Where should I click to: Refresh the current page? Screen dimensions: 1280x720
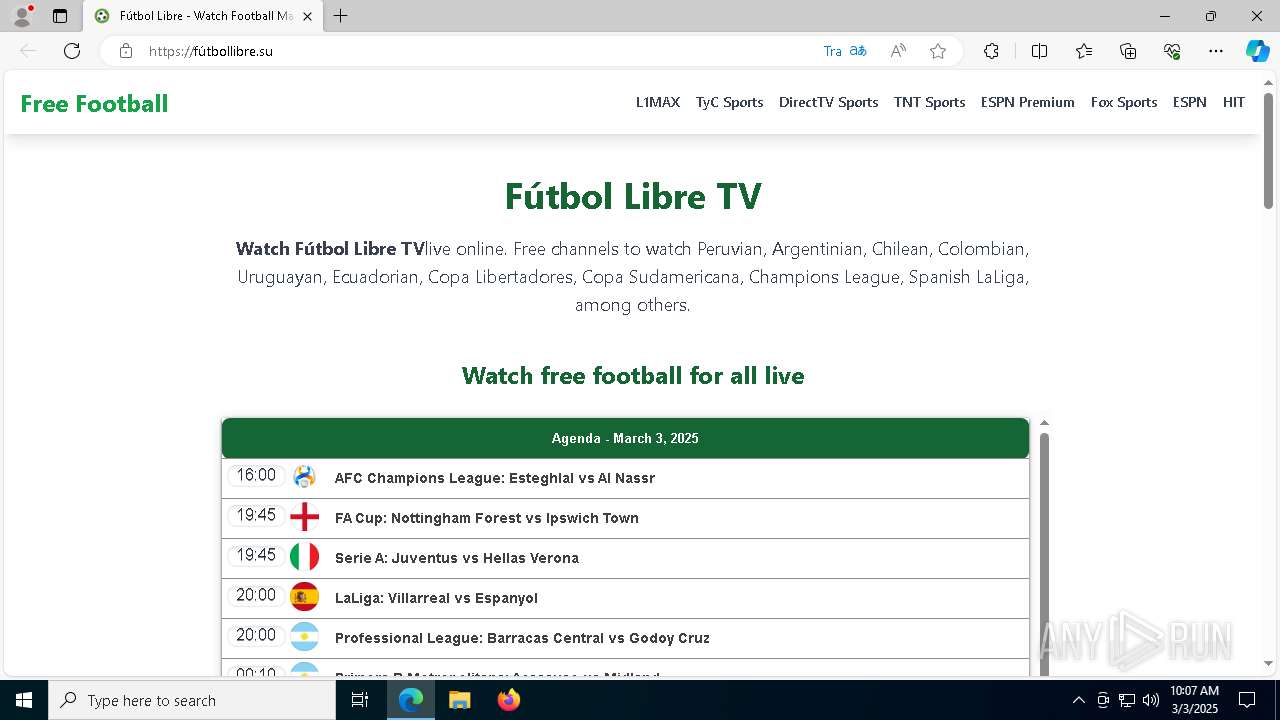(x=72, y=51)
